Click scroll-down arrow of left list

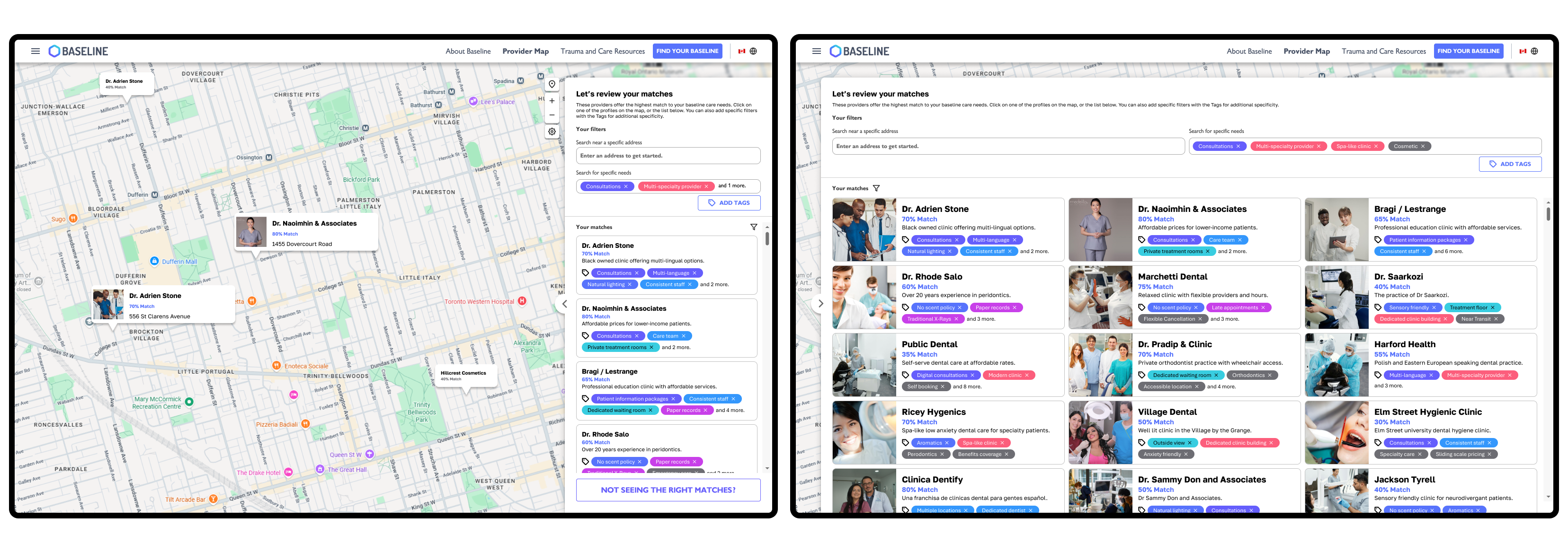pos(767,469)
